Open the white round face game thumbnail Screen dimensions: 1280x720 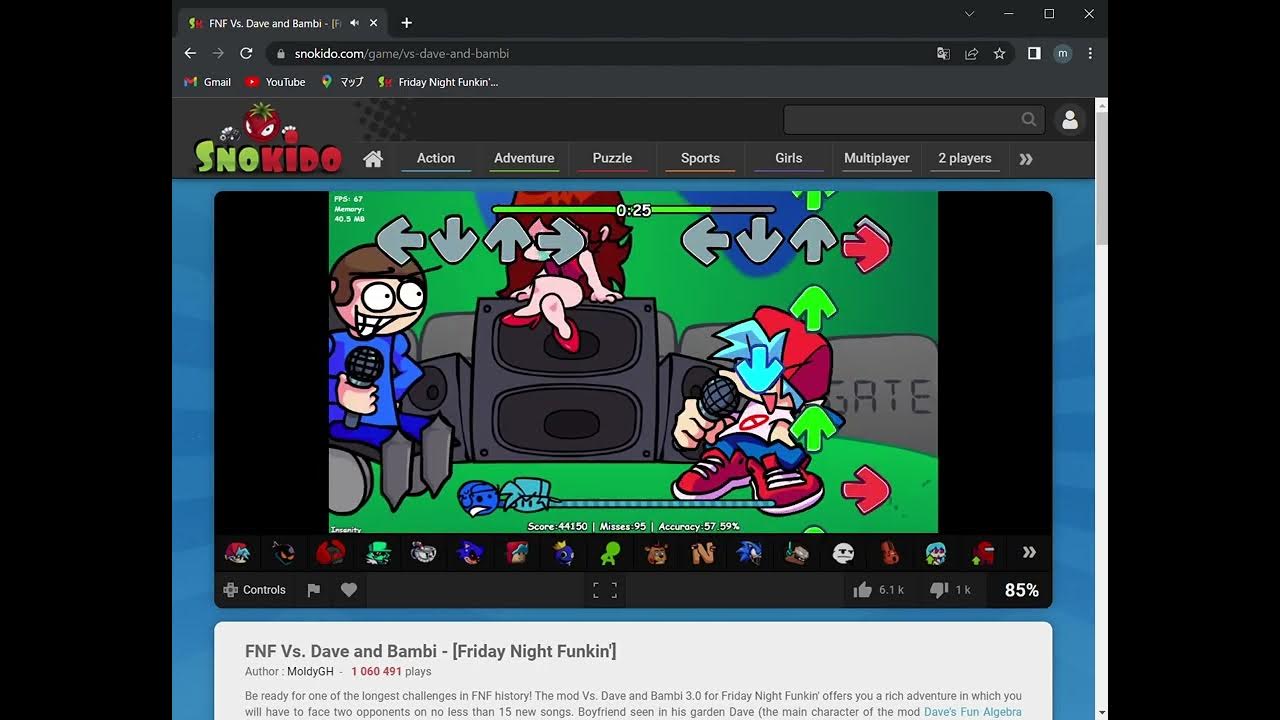[x=843, y=552]
